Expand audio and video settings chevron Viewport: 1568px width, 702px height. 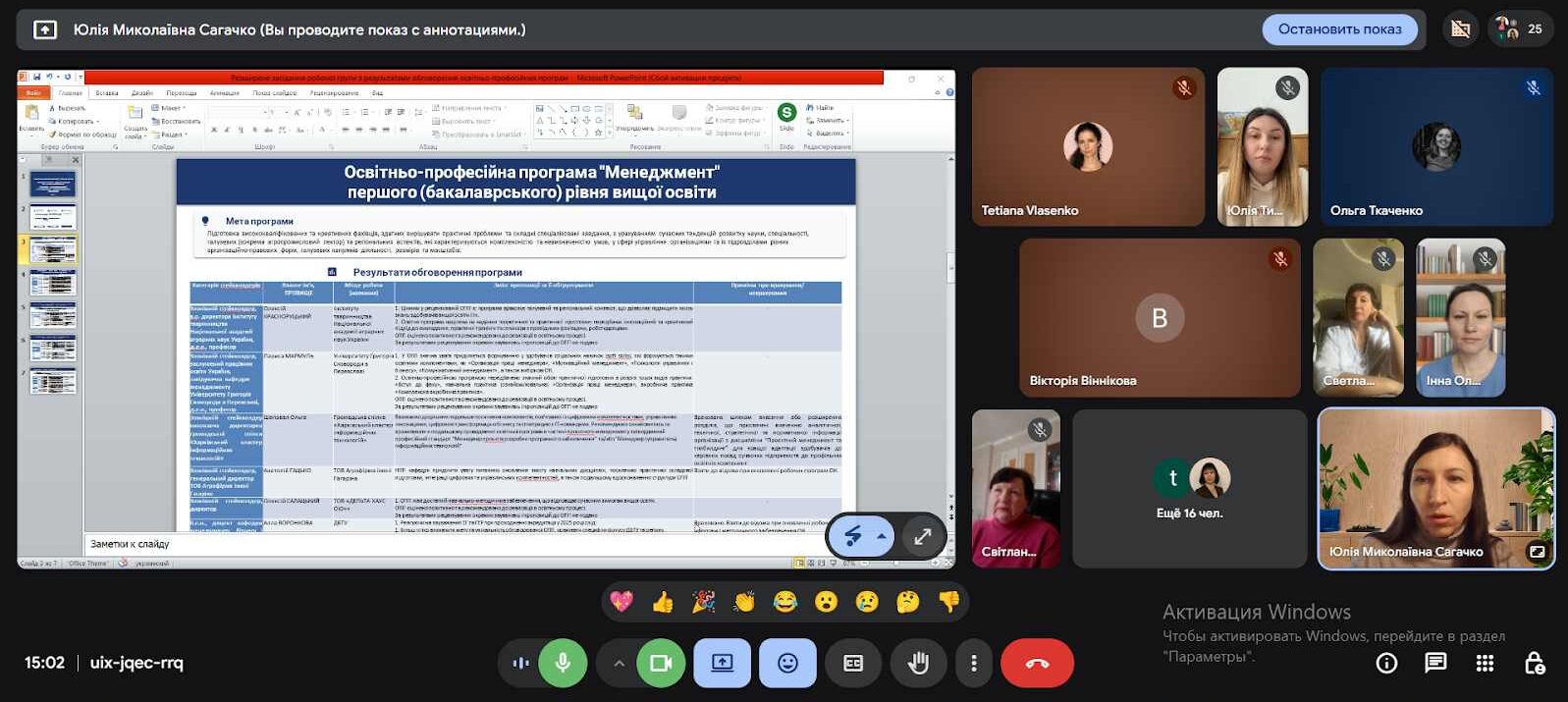[x=619, y=663]
